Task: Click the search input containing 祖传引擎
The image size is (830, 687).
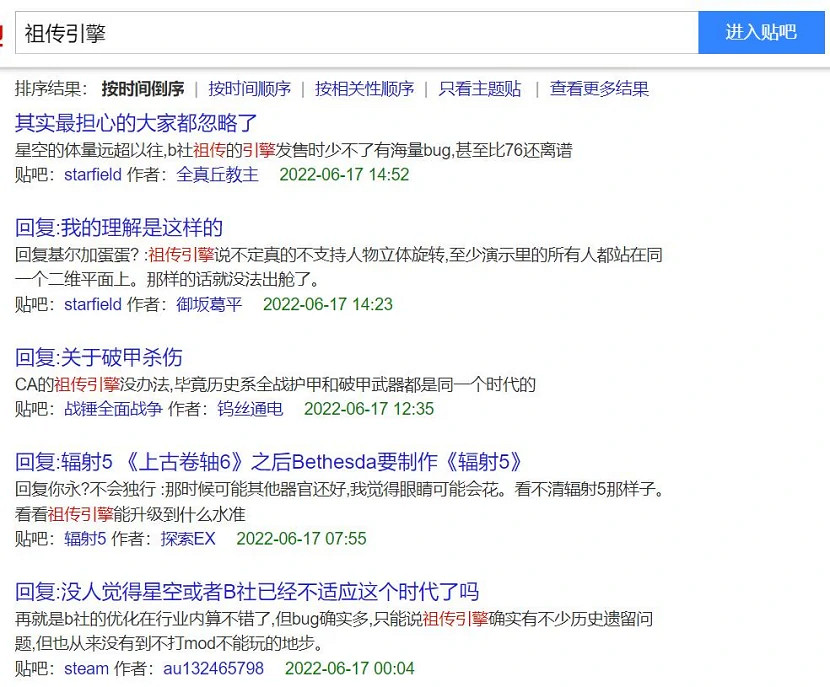Action: click(350, 31)
